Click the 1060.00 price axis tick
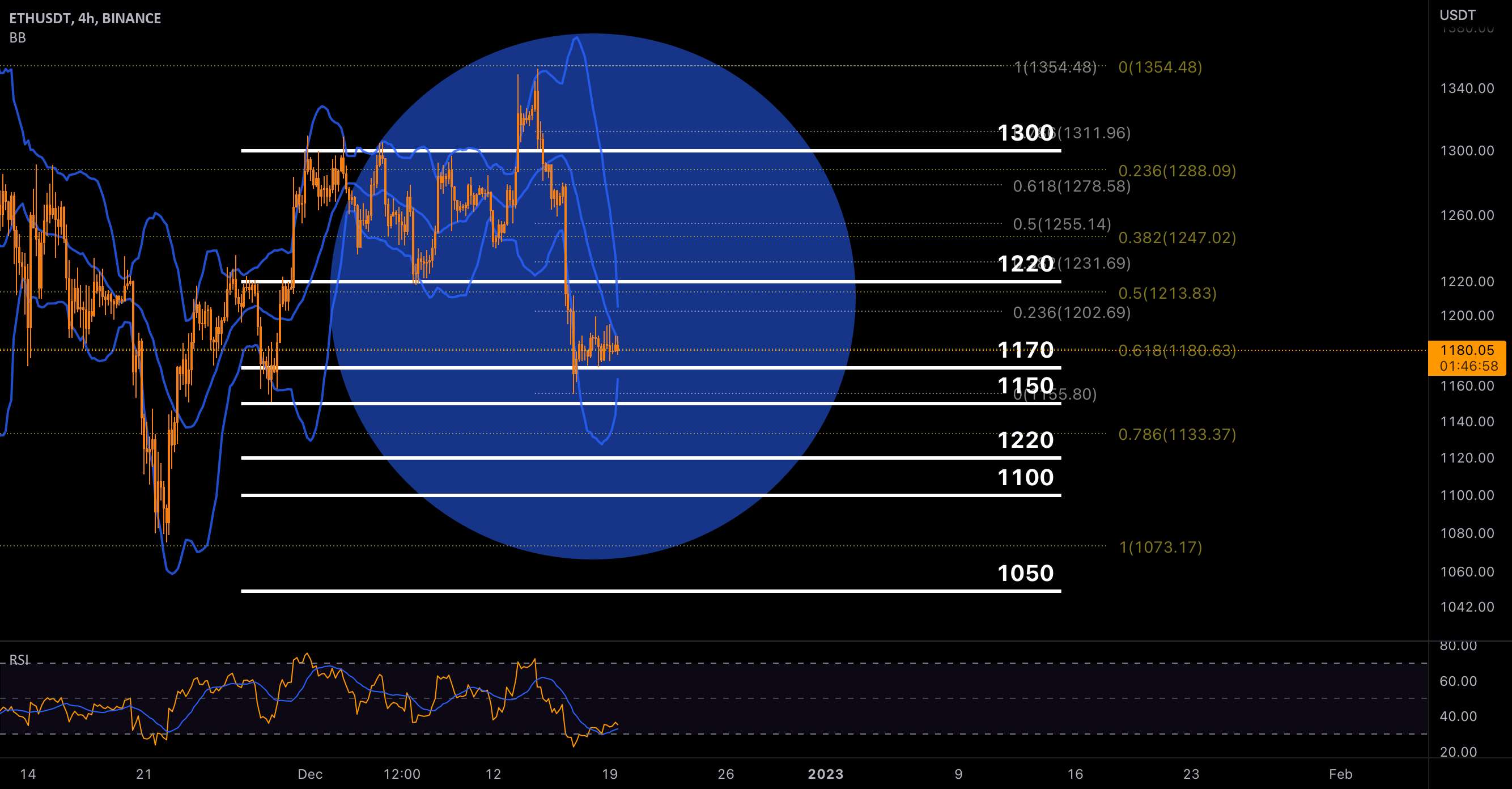The height and width of the screenshot is (789, 1512). pyautogui.click(x=1467, y=571)
